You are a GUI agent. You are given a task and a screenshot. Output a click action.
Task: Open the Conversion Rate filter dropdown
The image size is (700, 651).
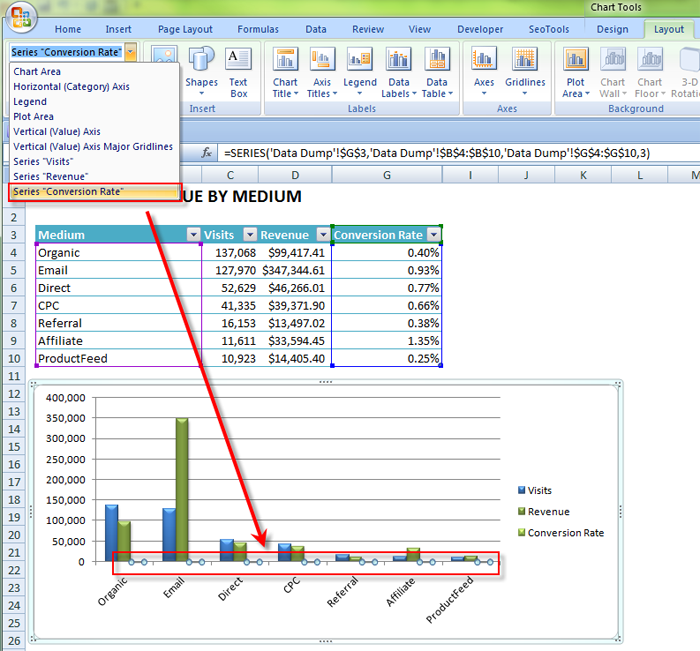(x=433, y=234)
